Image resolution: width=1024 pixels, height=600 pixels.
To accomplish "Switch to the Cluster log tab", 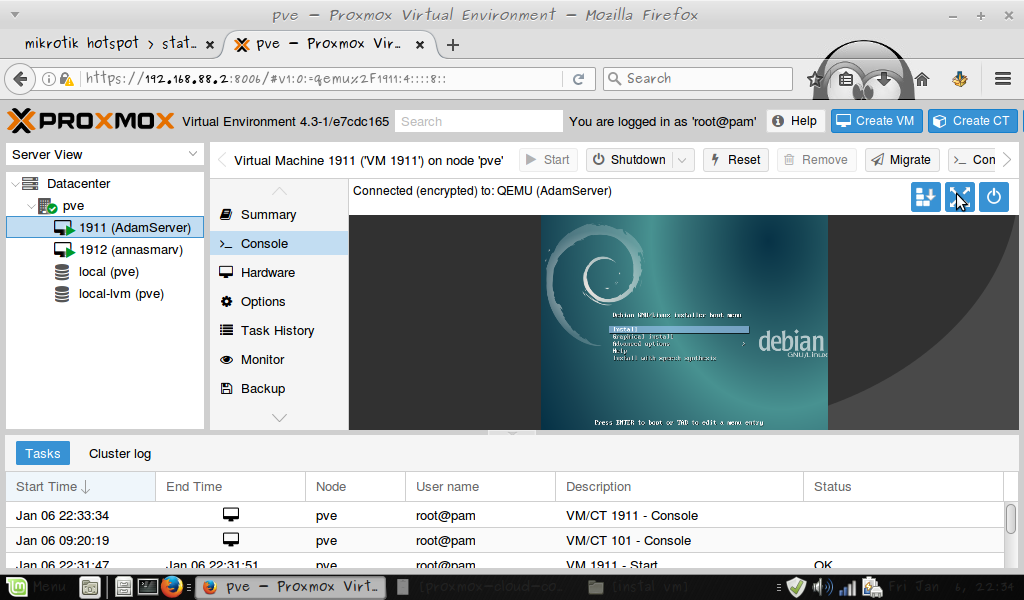I will click(x=120, y=454).
